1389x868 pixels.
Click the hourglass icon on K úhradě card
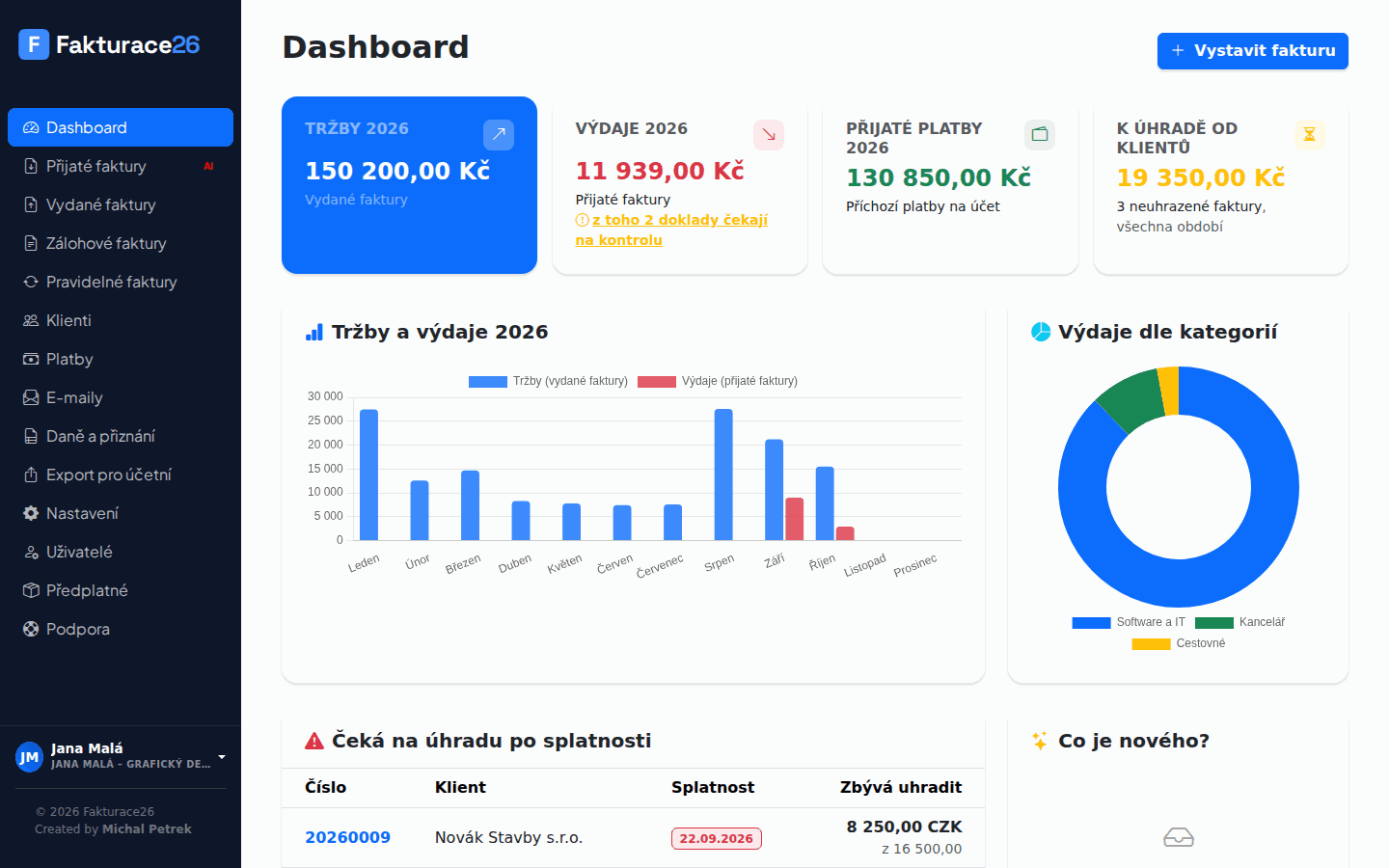pos(1310,135)
